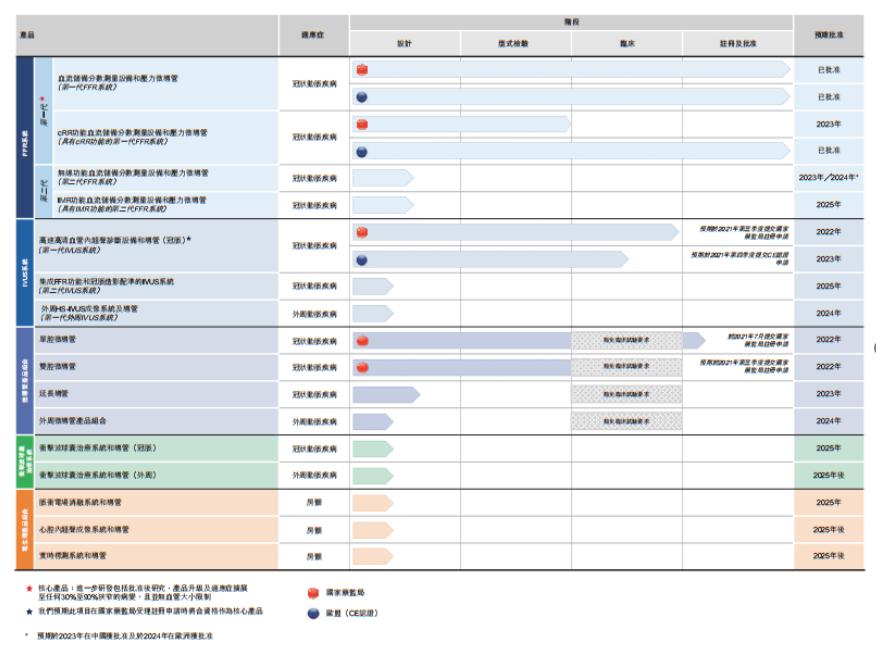
Task: Click the 2023年/2024年* expected approval cell
Action: tap(829, 178)
